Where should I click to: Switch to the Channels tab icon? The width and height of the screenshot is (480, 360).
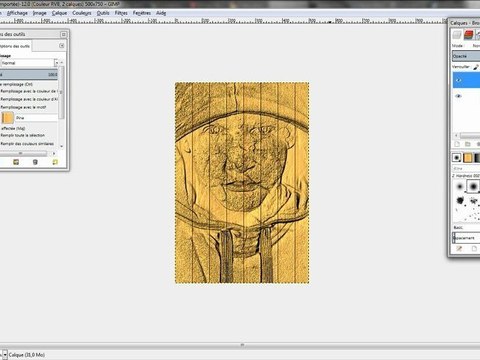[469, 35]
